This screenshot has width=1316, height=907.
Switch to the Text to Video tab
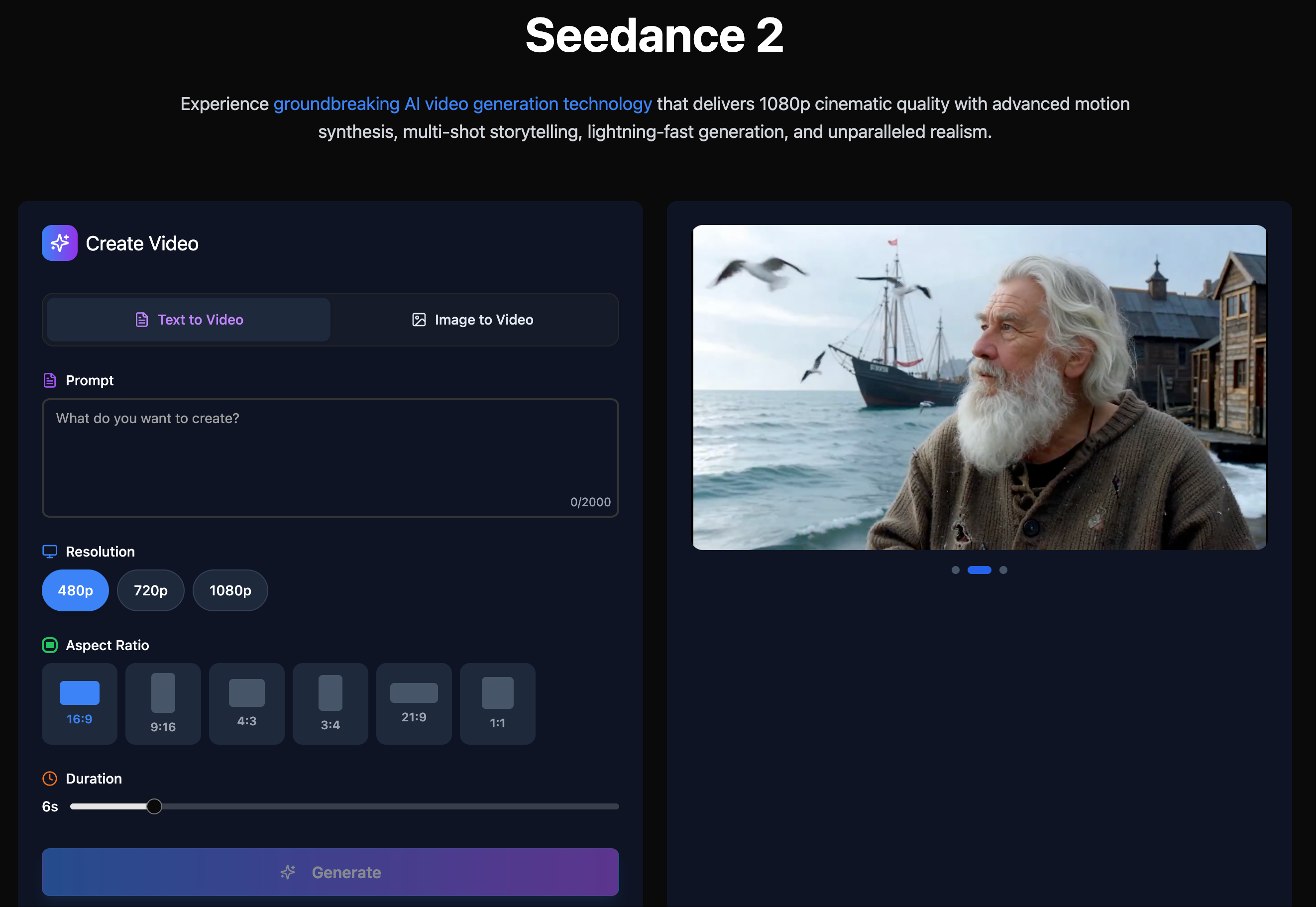[189, 320]
